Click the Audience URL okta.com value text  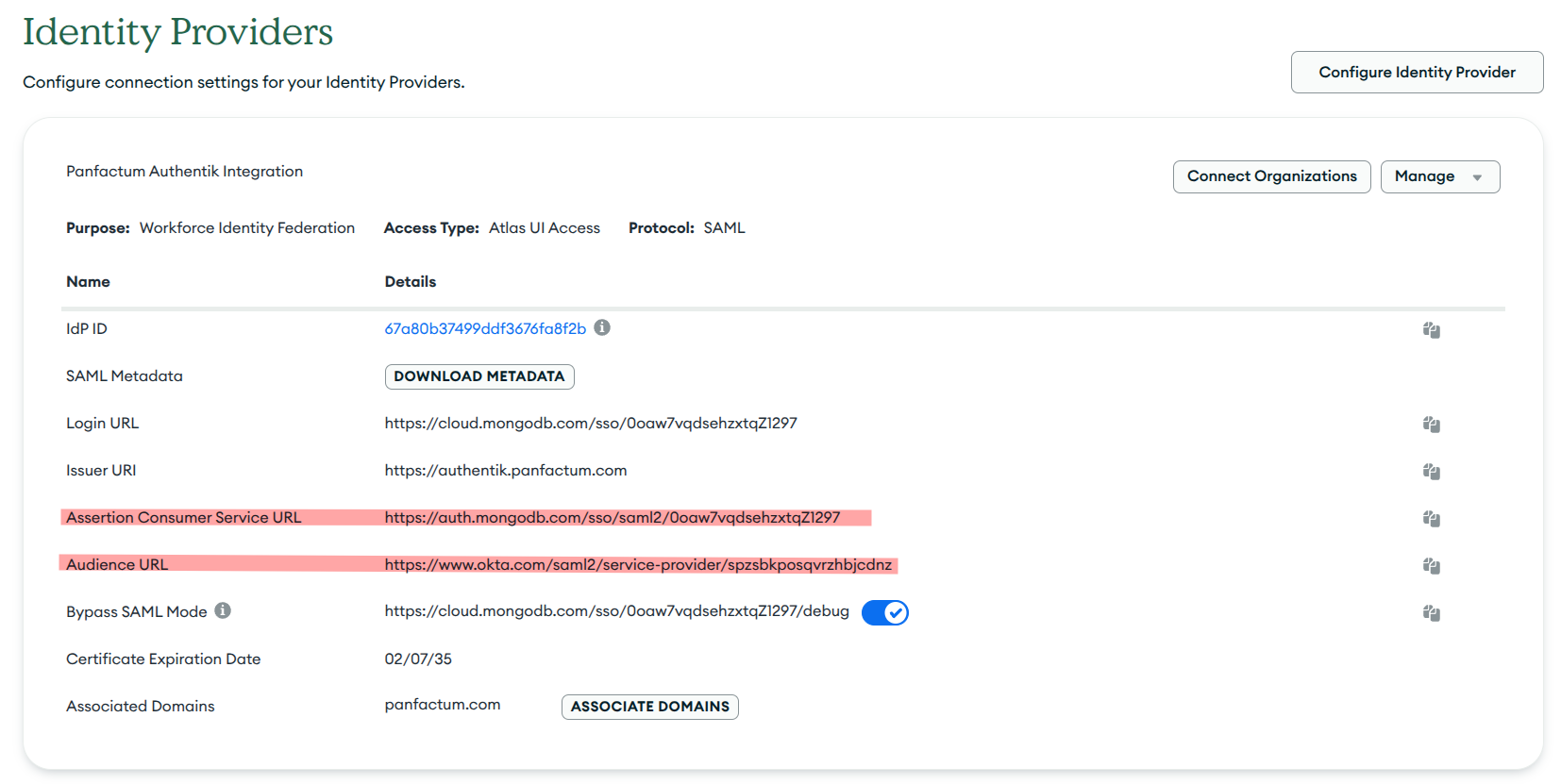[638, 565]
